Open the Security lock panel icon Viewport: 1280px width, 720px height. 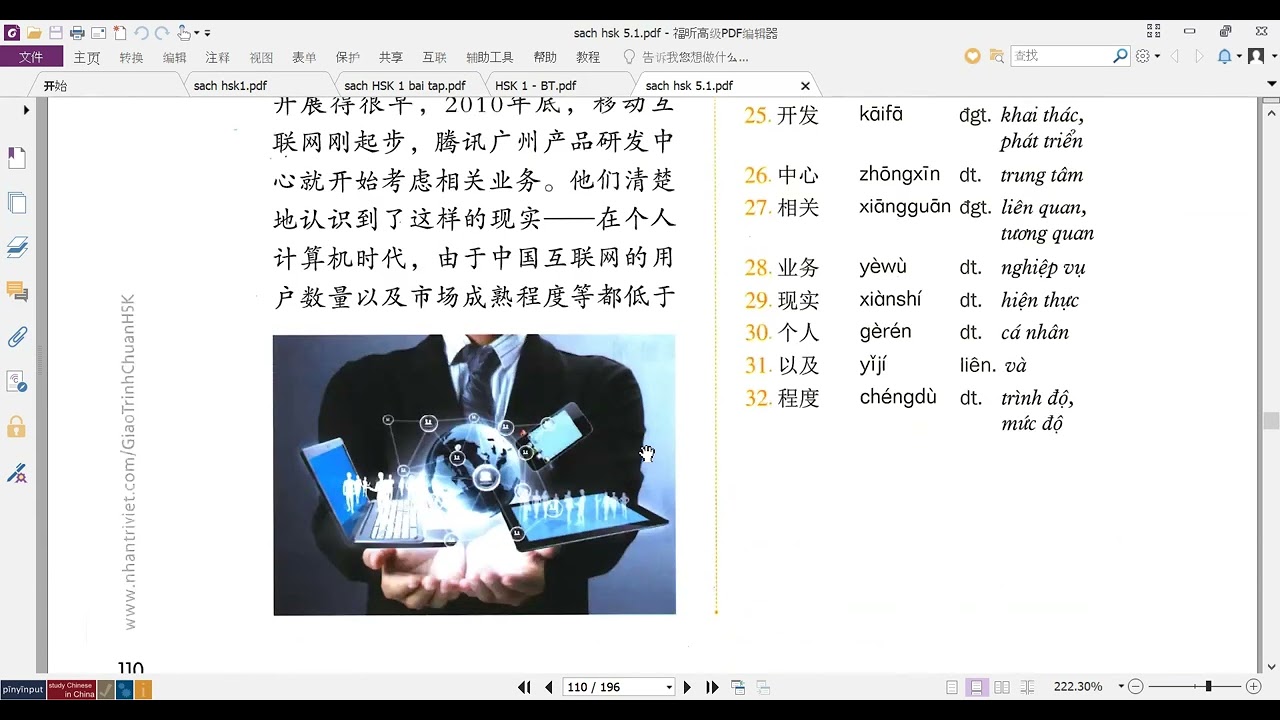[17, 427]
